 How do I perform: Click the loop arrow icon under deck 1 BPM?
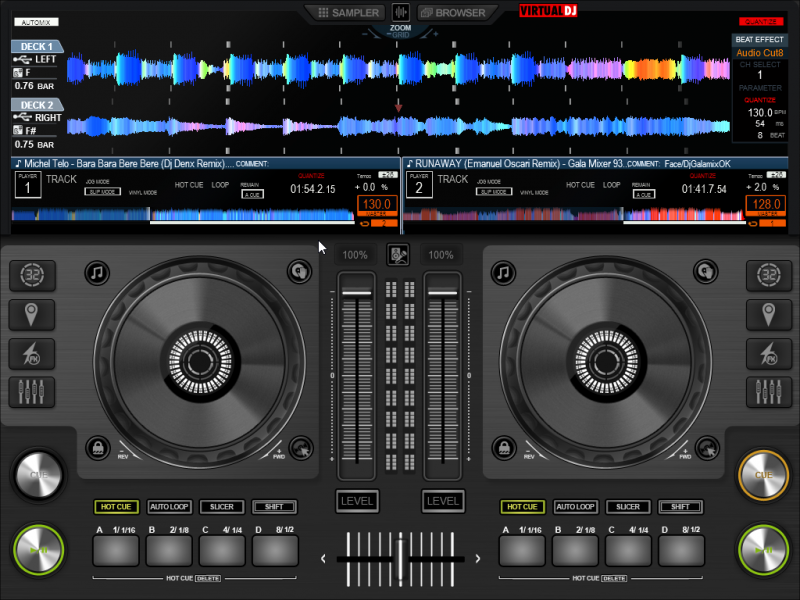pyautogui.click(x=364, y=224)
